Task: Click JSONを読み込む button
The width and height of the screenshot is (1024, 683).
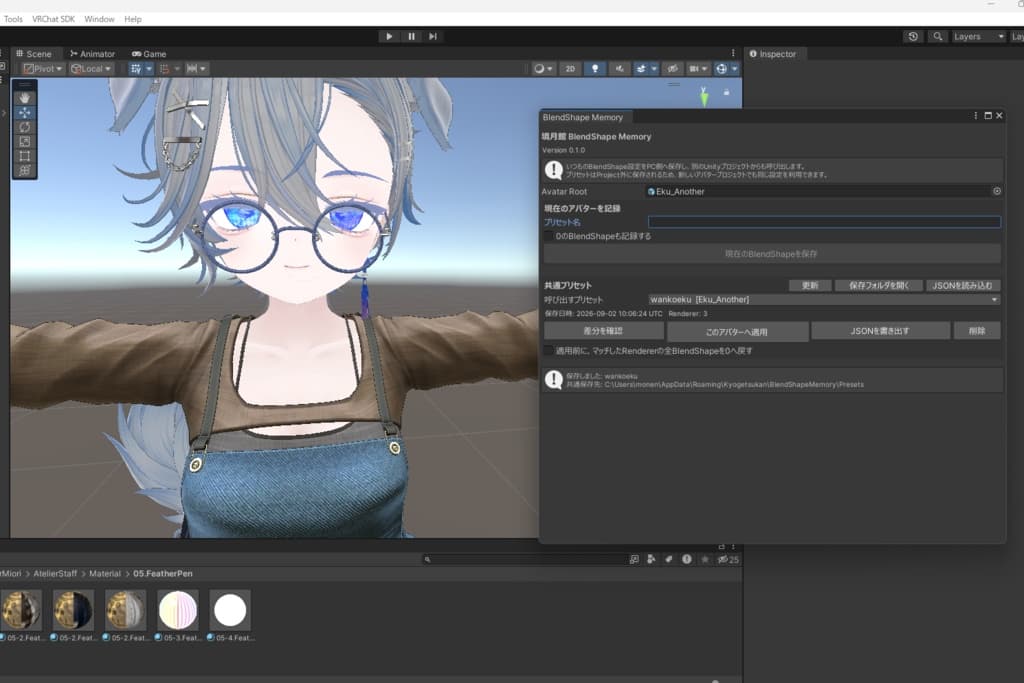Action: coord(963,285)
